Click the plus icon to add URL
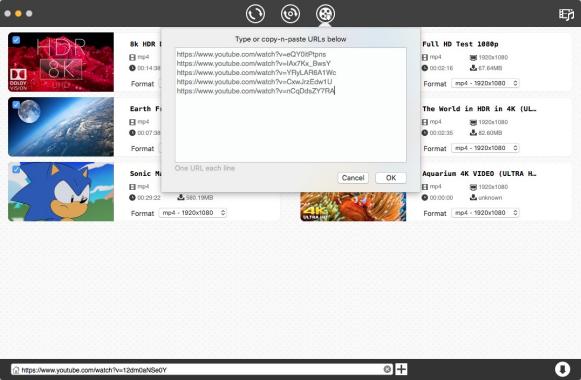581x380 pixels. 401,369
